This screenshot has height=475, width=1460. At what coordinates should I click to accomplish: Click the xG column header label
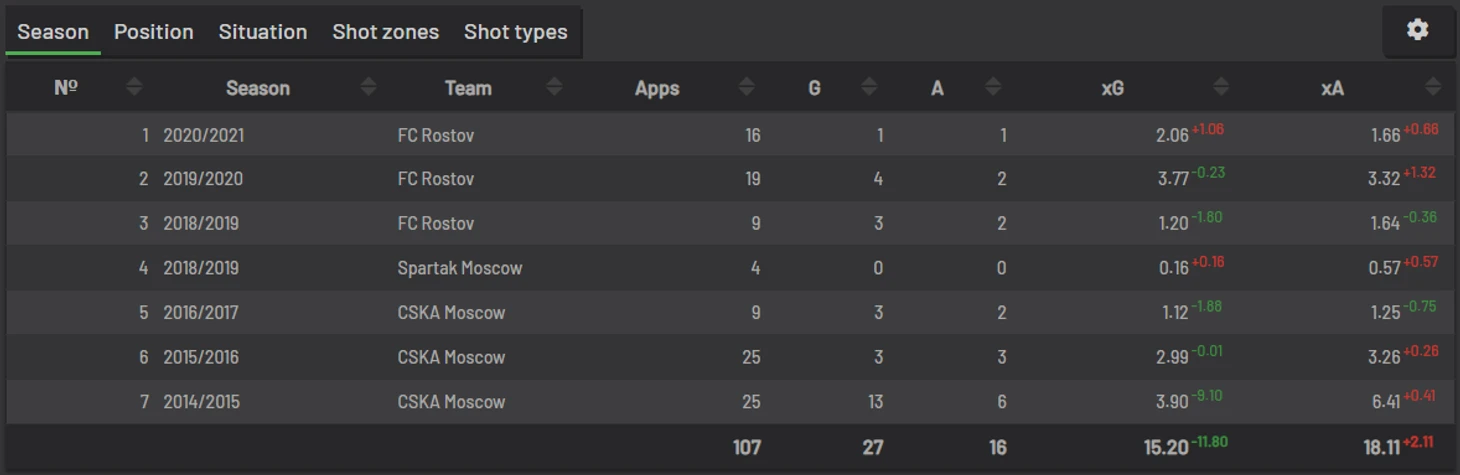tap(1112, 88)
